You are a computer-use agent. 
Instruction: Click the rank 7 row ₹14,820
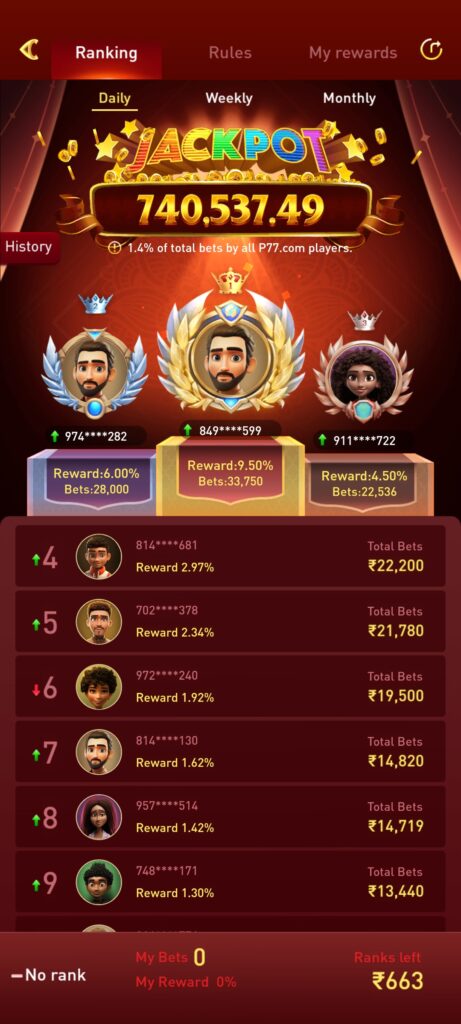[x=230, y=751]
